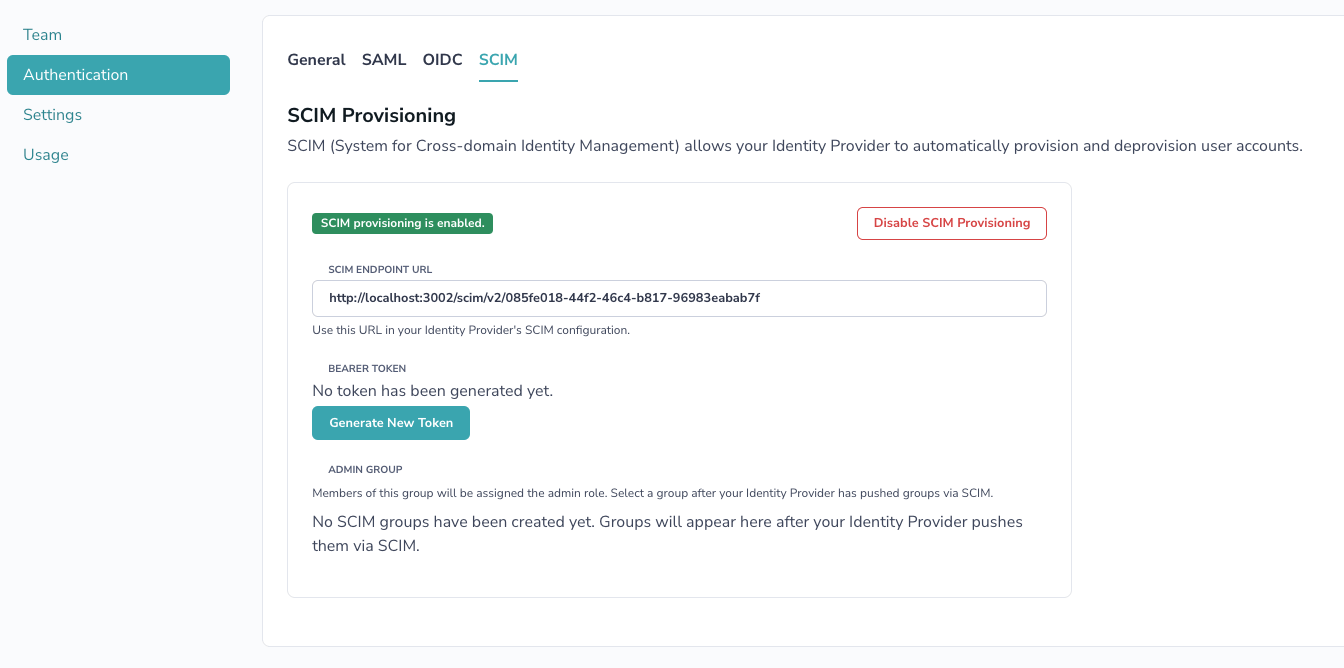Click the Bearer Token section label
Viewport: 1344px width, 668px height.
(367, 368)
